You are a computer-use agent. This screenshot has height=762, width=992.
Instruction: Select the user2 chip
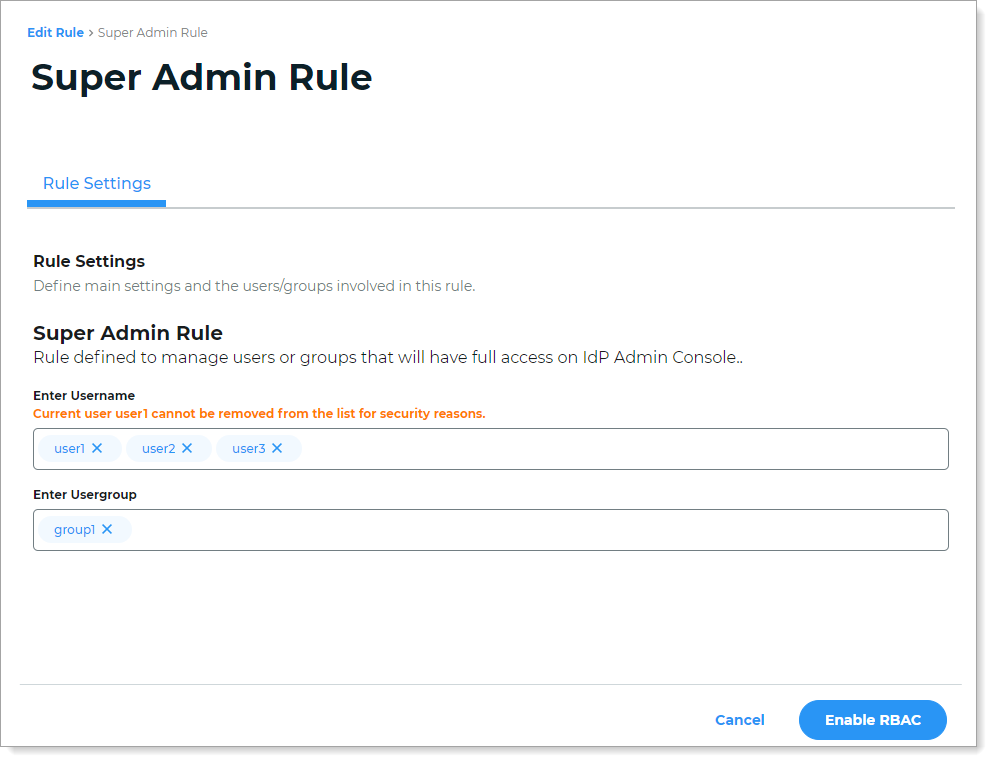162,448
